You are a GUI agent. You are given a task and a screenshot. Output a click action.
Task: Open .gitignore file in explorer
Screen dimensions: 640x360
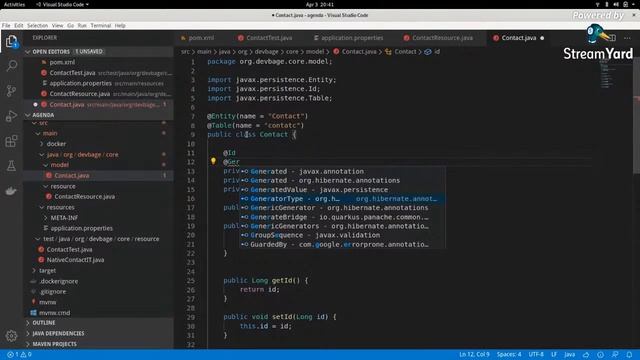point(53,292)
